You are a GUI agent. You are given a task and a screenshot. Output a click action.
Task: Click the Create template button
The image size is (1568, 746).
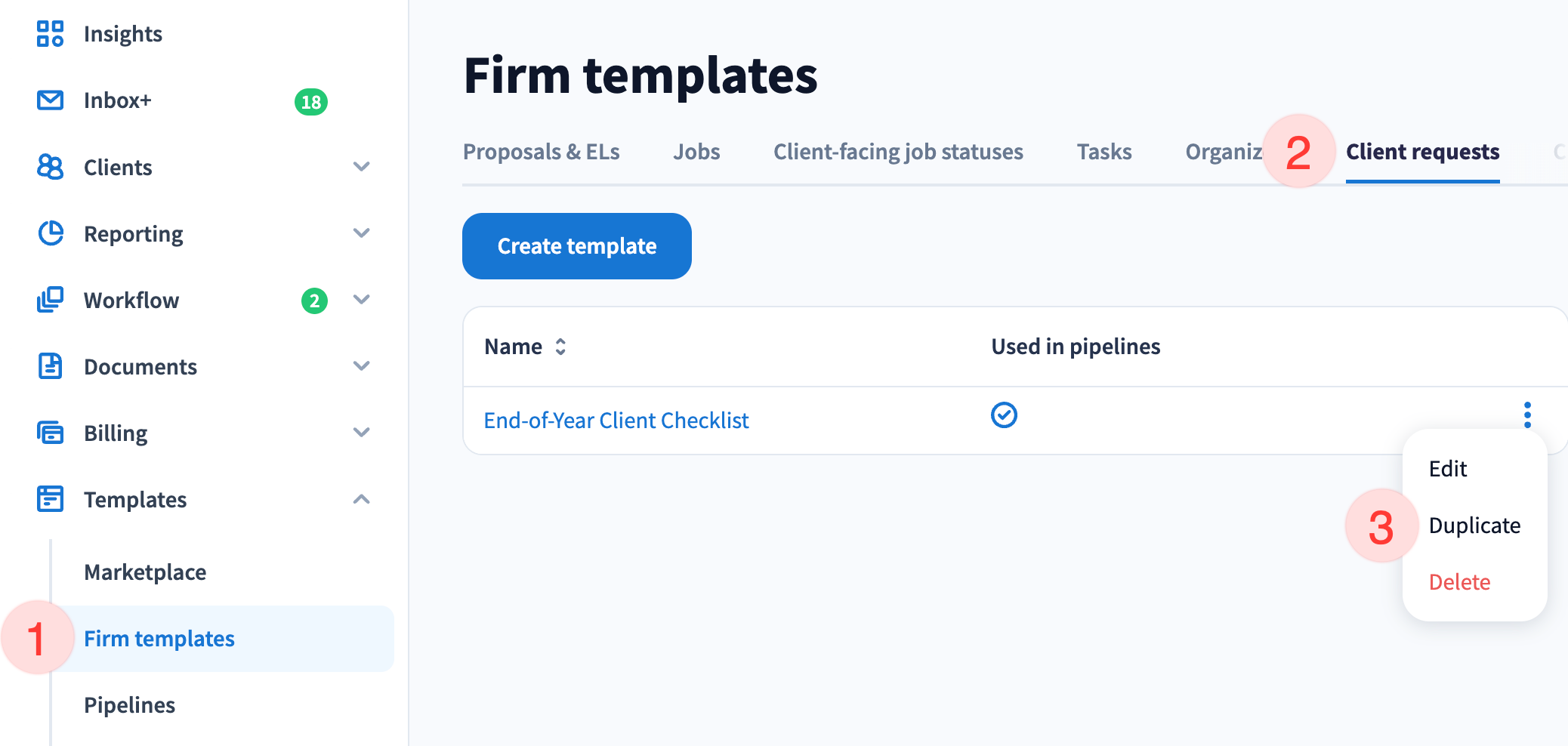[576, 246]
